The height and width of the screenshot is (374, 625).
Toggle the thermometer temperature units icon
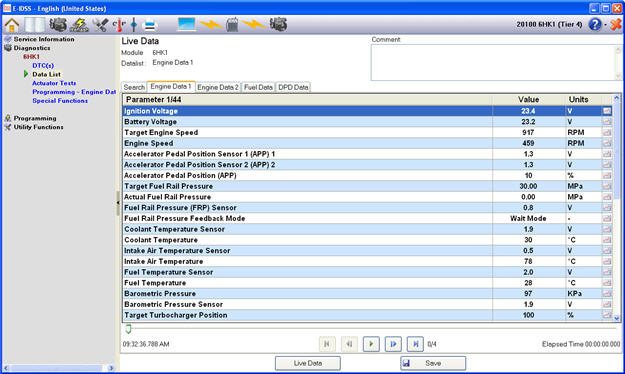click(x=119, y=25)
